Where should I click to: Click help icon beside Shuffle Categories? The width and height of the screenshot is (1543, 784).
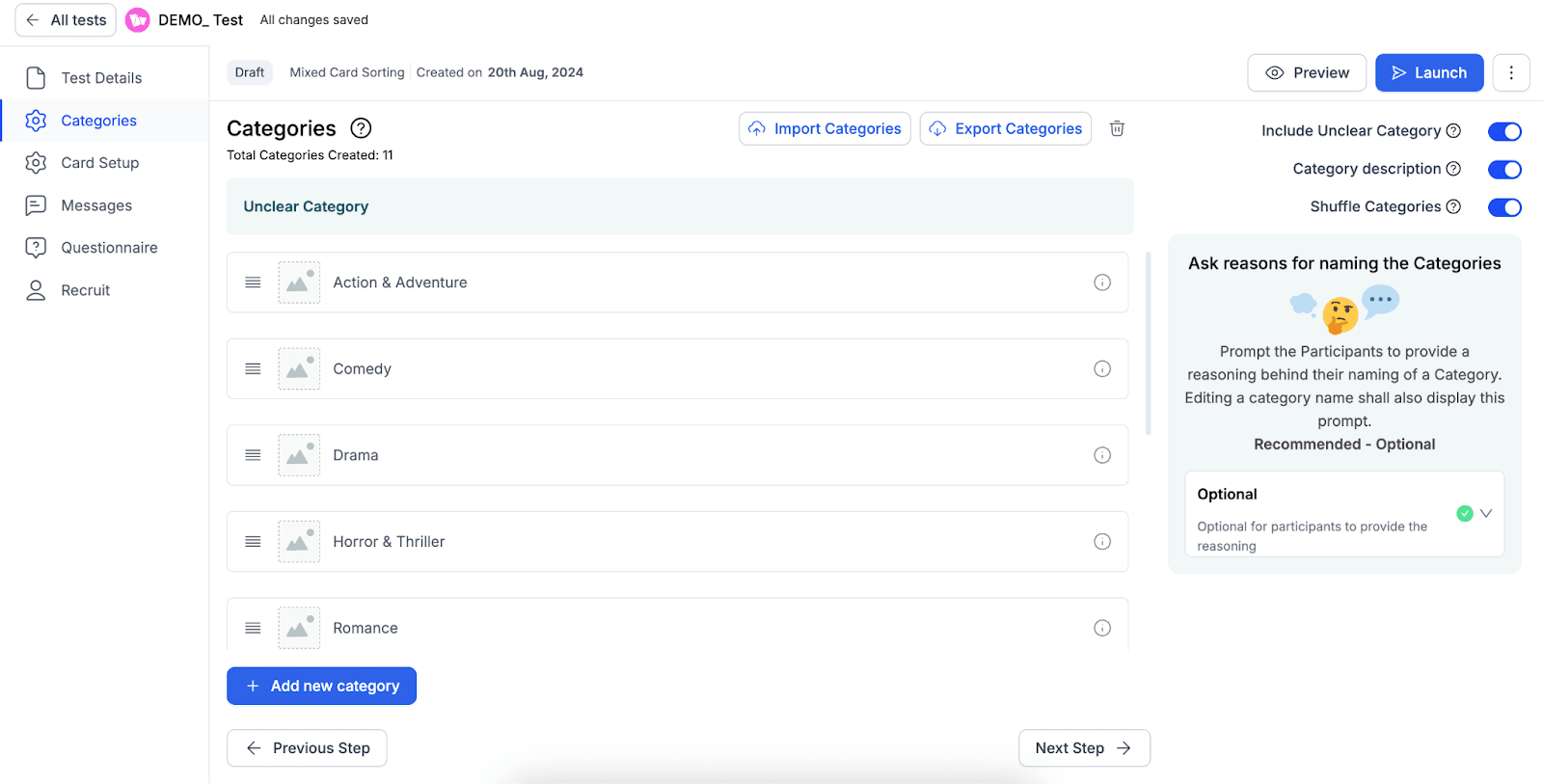(1453, 206)
